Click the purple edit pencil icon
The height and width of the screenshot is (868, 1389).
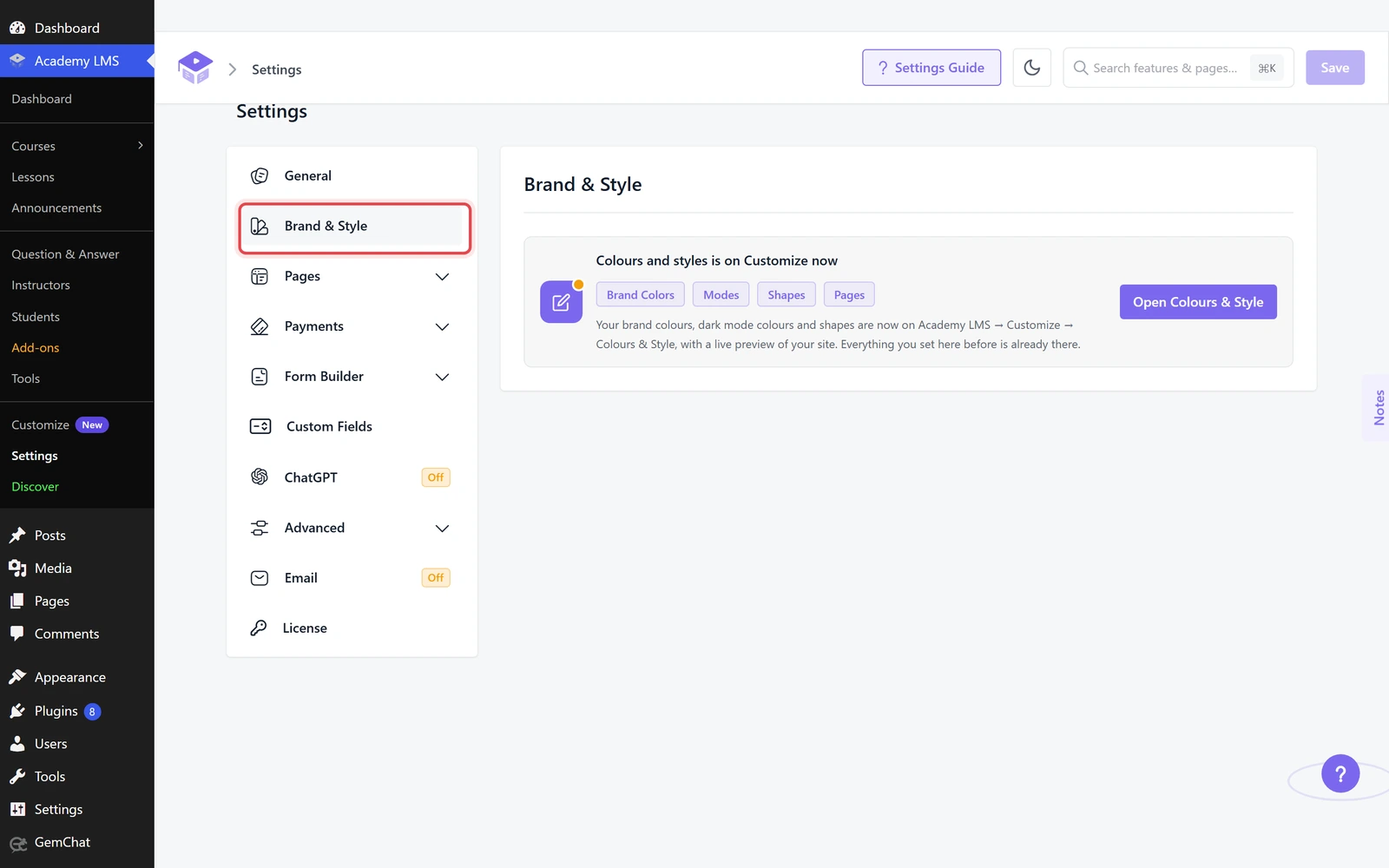[561, 302]
